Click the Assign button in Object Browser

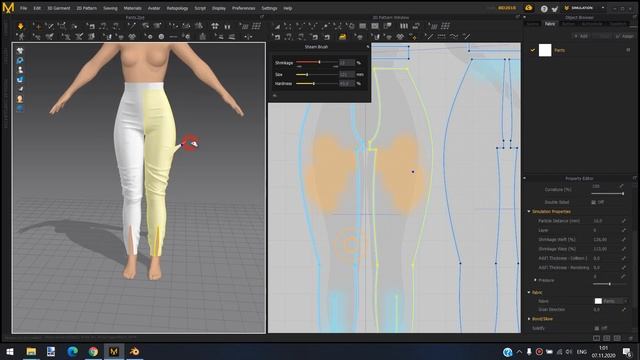point(625,36)
